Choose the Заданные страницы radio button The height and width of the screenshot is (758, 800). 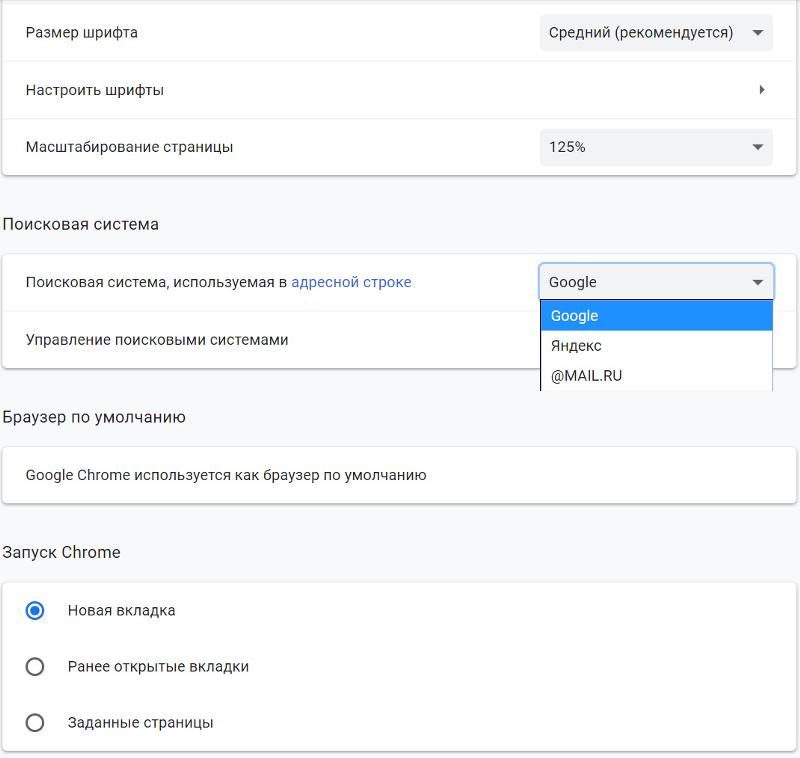click(35, 722)
